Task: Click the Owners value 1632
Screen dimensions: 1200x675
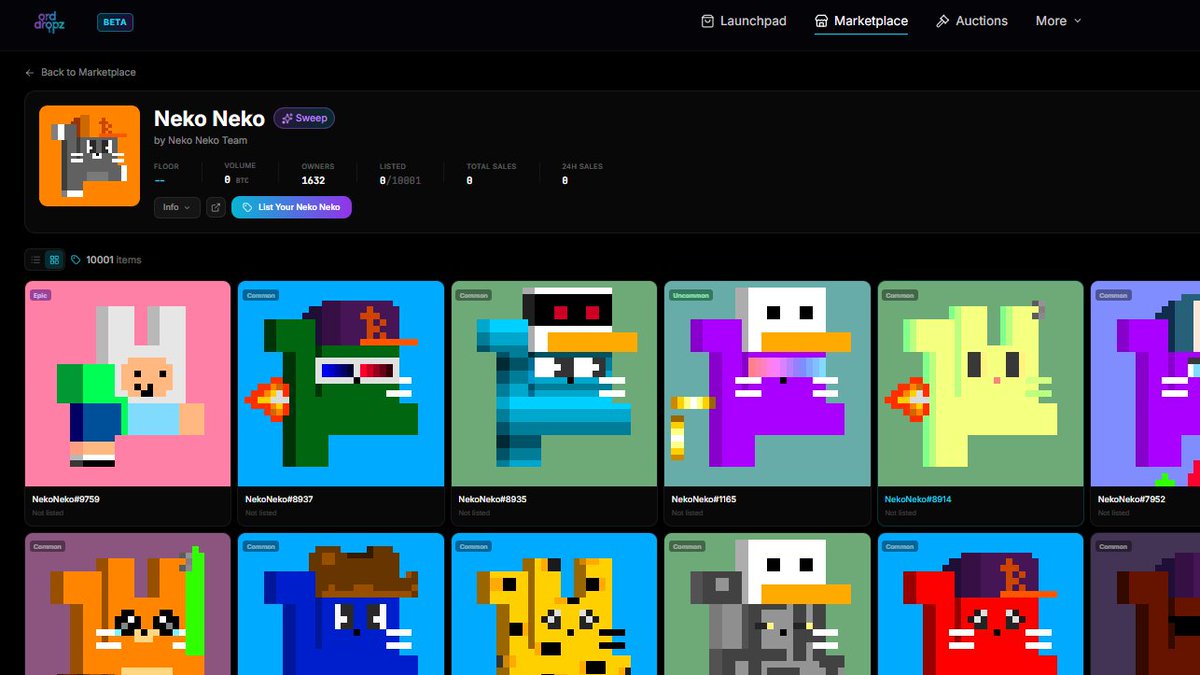Action: tap(313, 180)
